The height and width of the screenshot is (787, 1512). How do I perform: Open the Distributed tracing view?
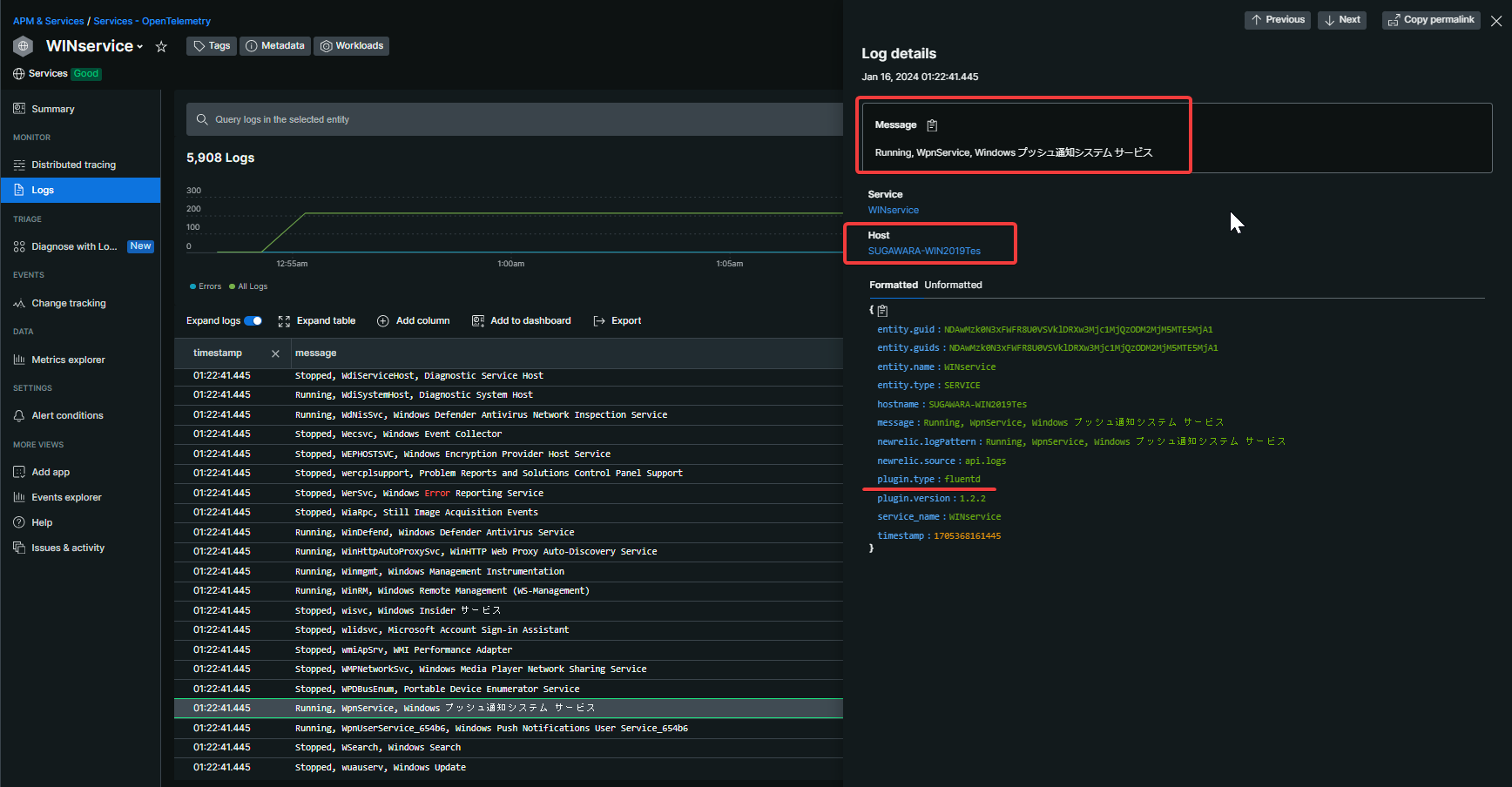[x=73, y=164]
